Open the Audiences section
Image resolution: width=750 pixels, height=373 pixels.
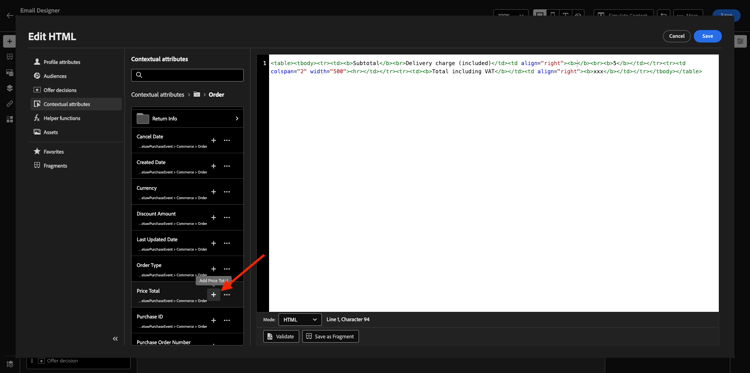[76, 76]
